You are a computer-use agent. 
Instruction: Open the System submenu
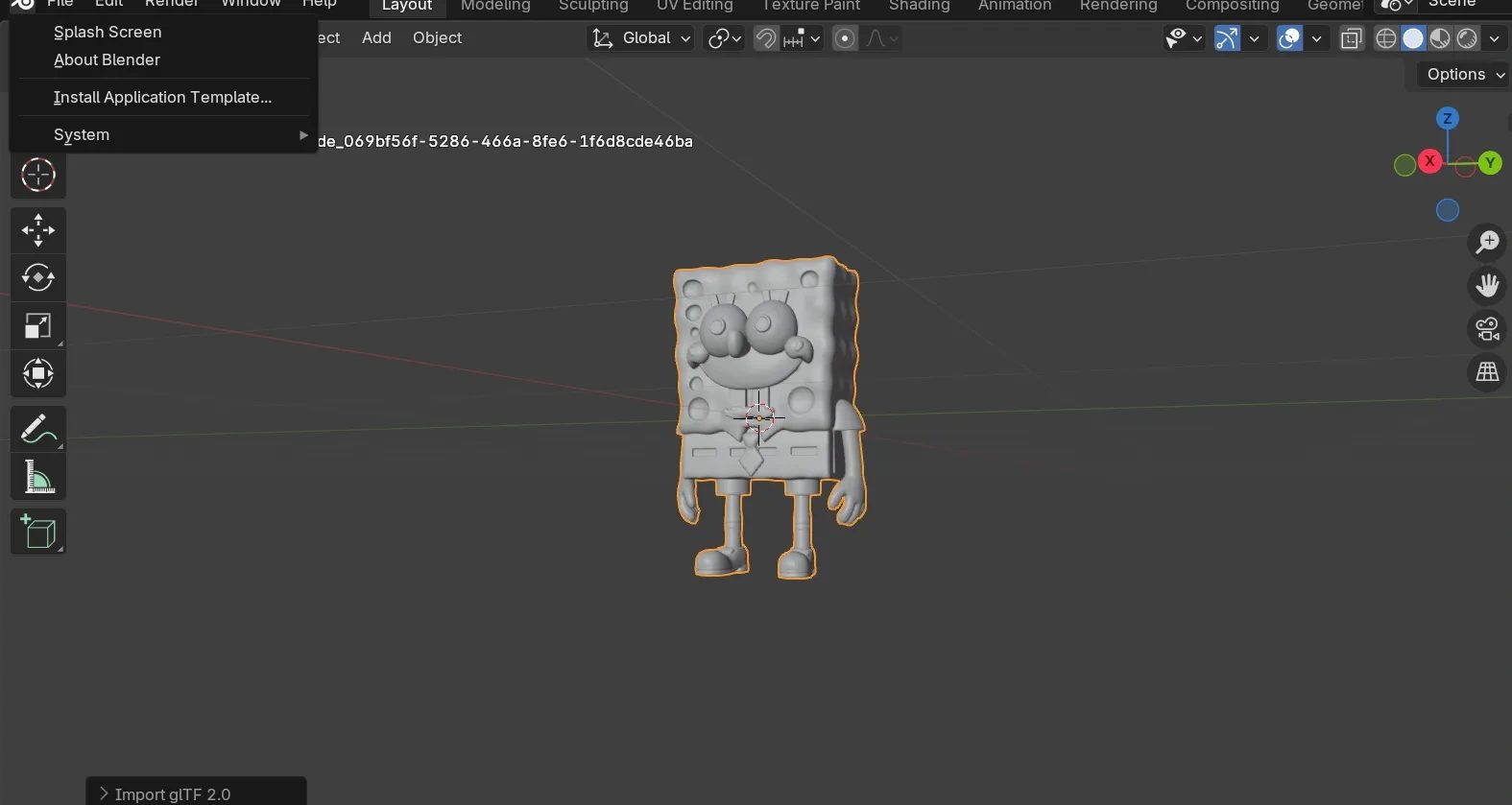coord(163,134)
